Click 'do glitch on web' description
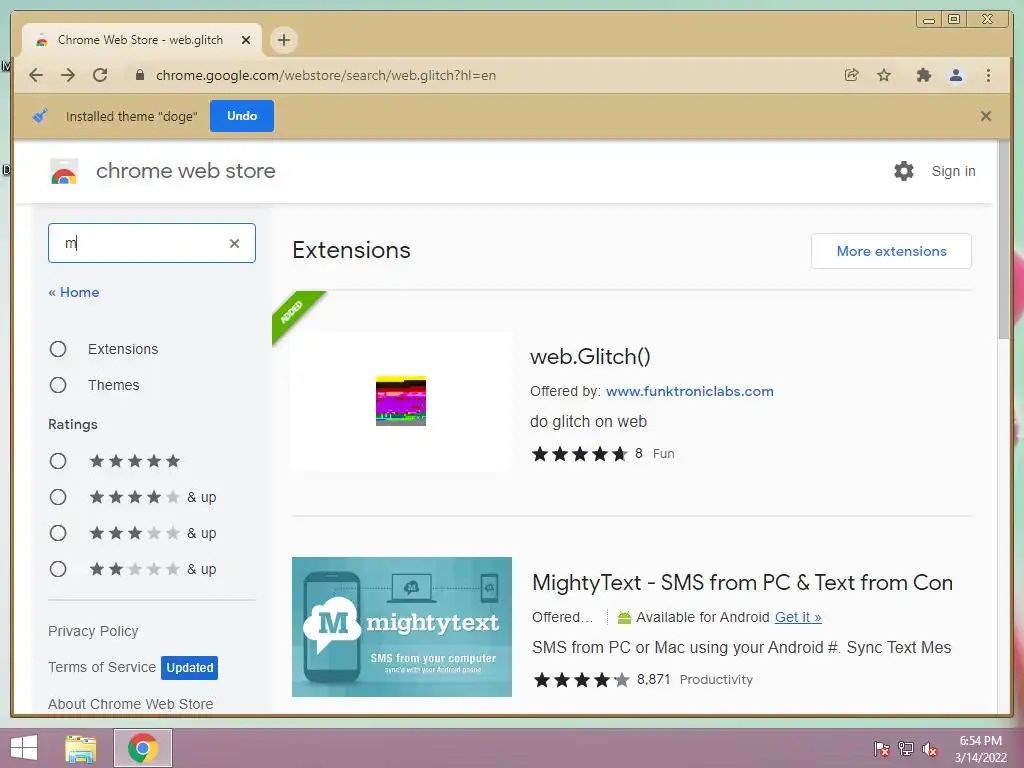This screenshot has width=1024, height=768. 588,421
